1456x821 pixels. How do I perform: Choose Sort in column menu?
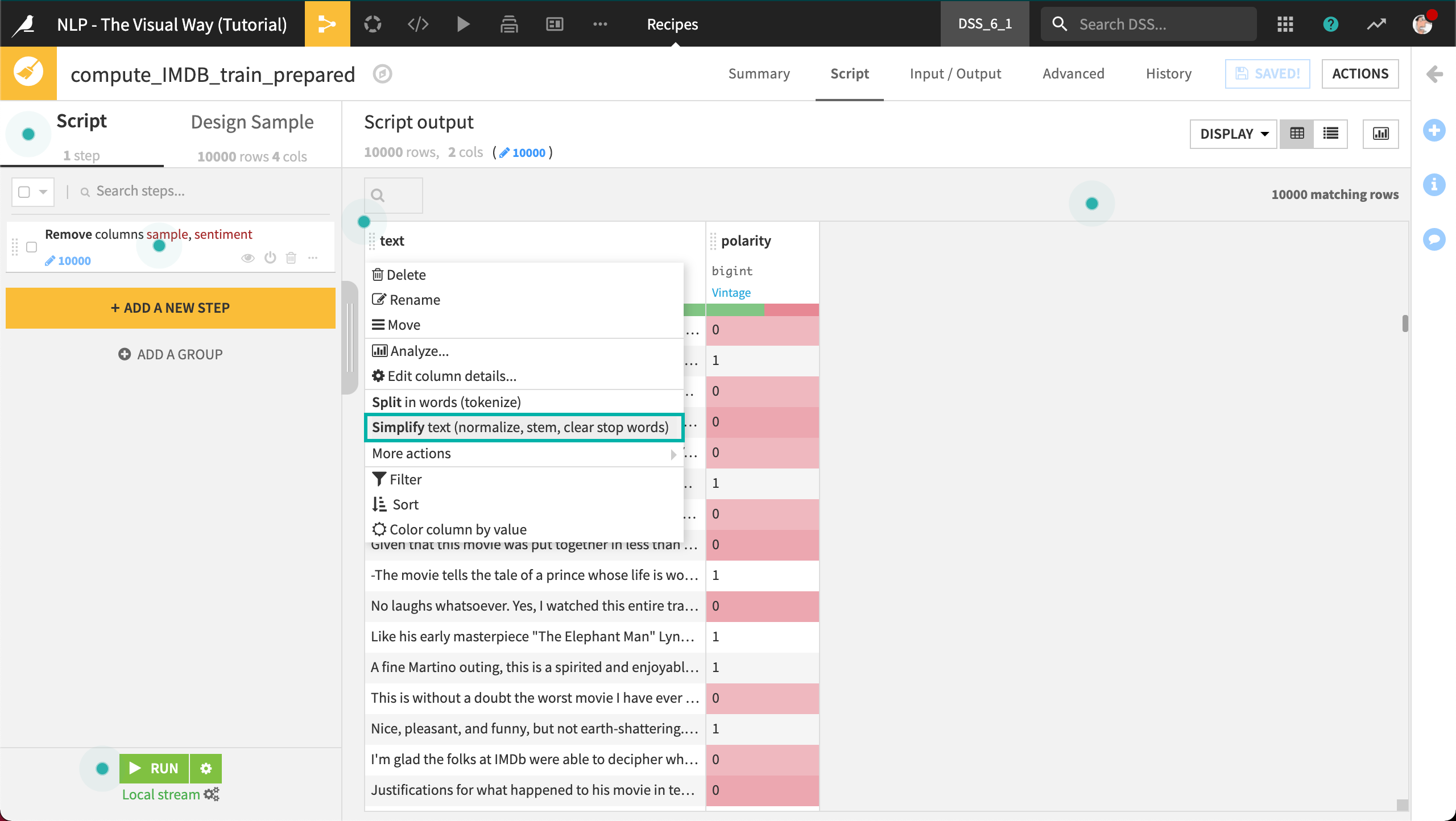tap(524, 504)
